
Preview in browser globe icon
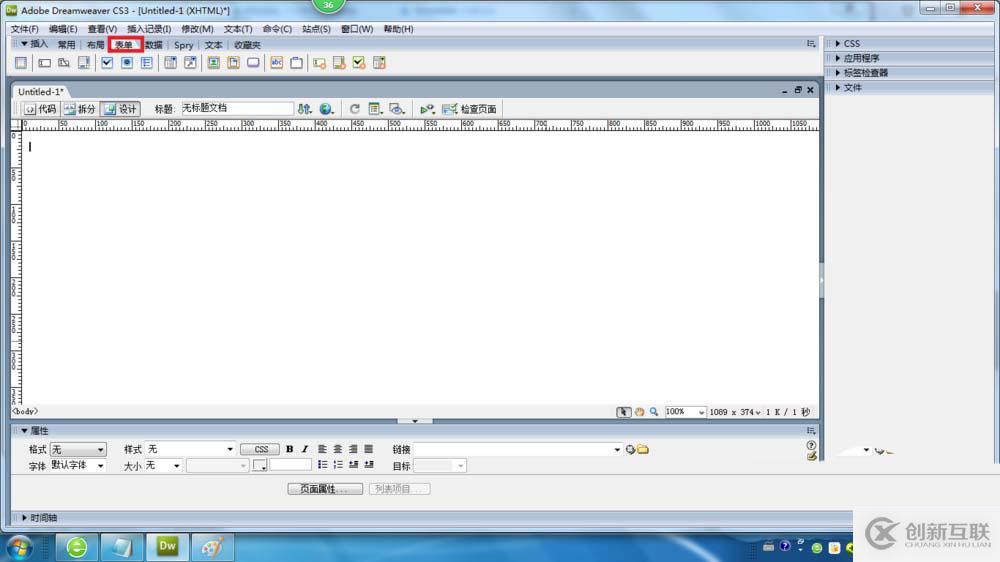(x=327, y=109)
